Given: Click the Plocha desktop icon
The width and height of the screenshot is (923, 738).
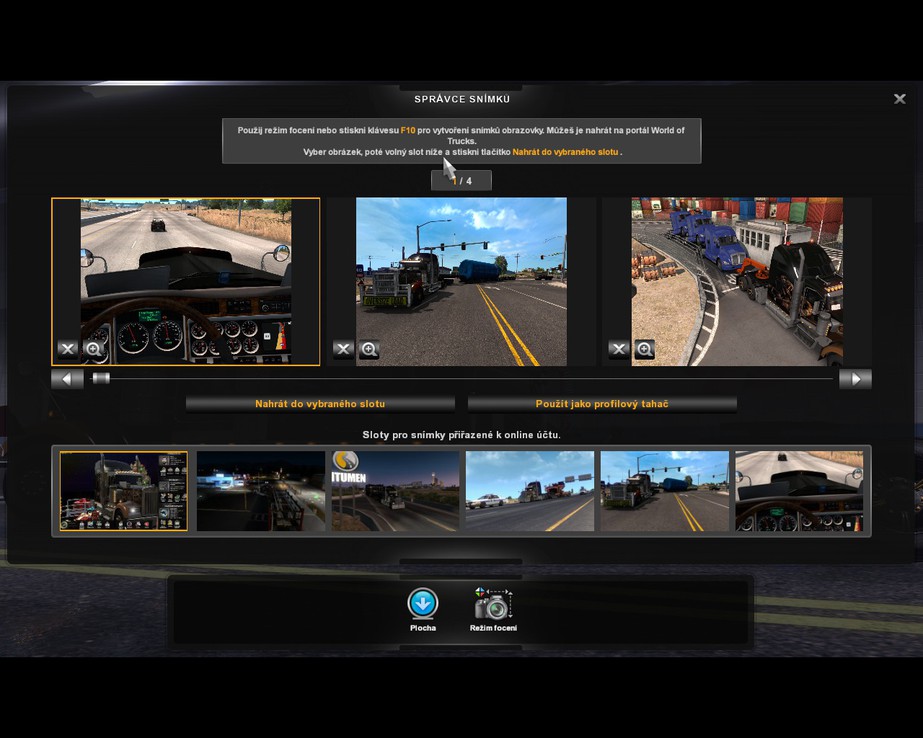Looking at the screenshot, I should tap(422, 605).
